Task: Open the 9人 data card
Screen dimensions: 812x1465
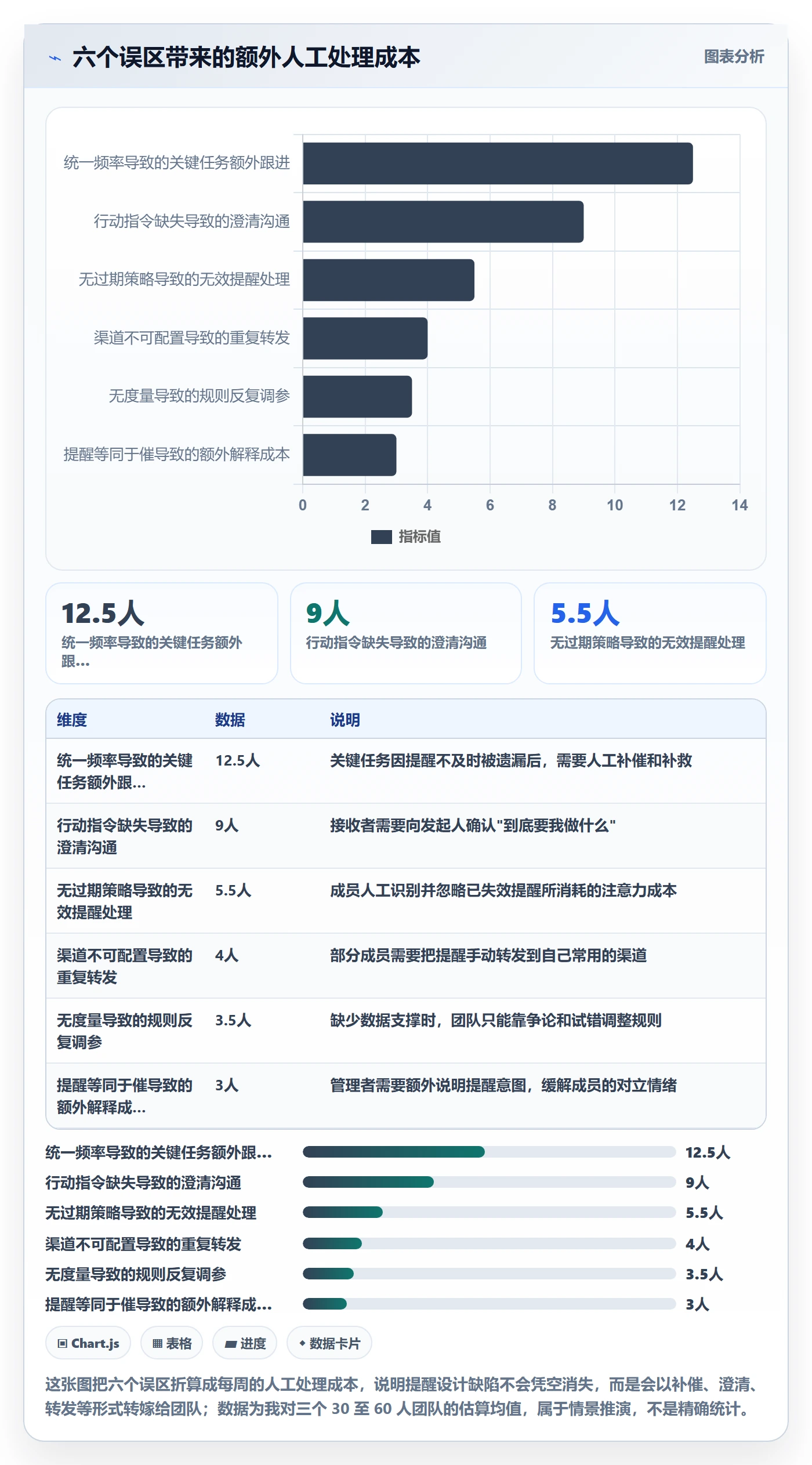Action: pos(406,633)
